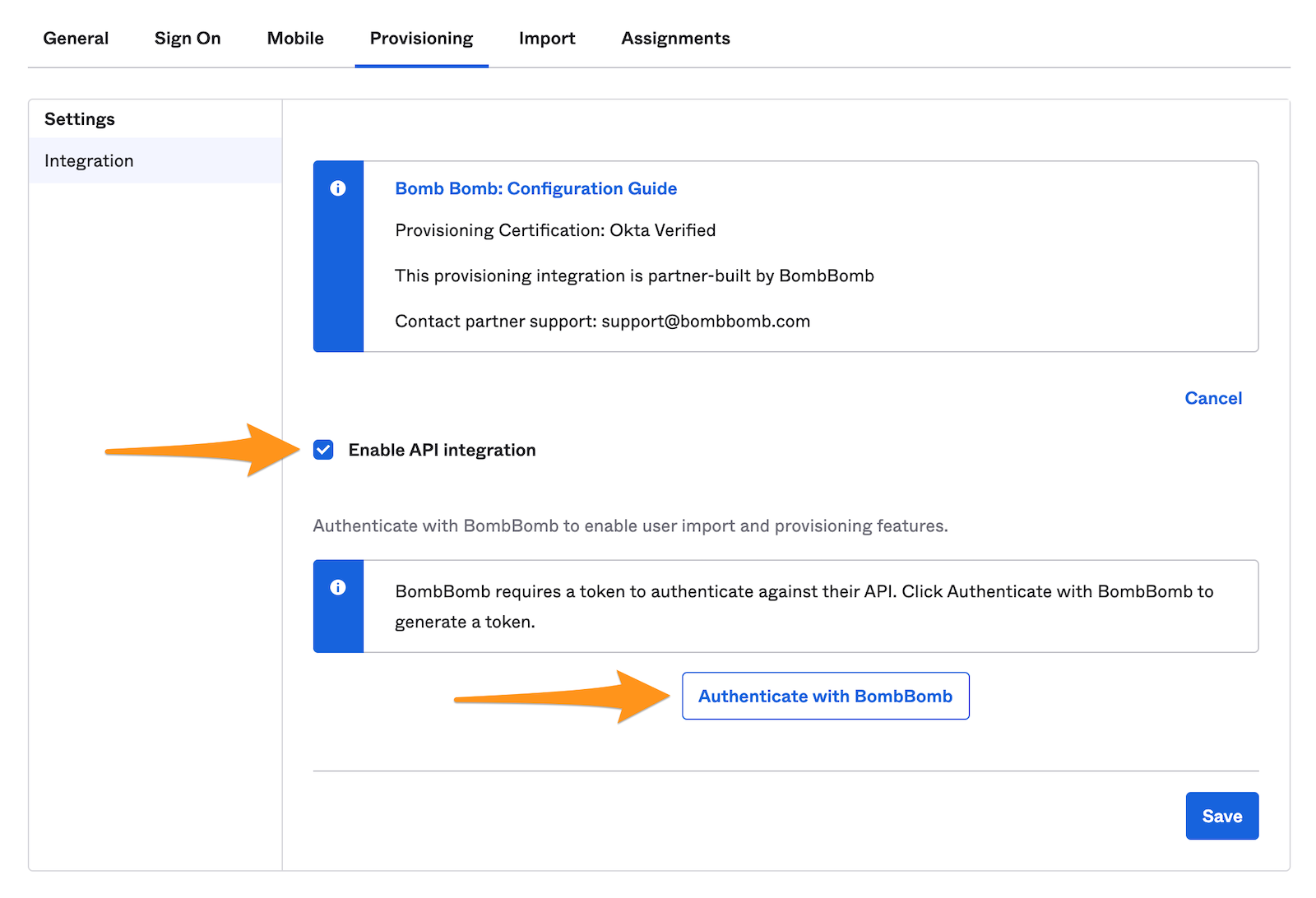Switch to the Sign On tab

tap(188, 39)
